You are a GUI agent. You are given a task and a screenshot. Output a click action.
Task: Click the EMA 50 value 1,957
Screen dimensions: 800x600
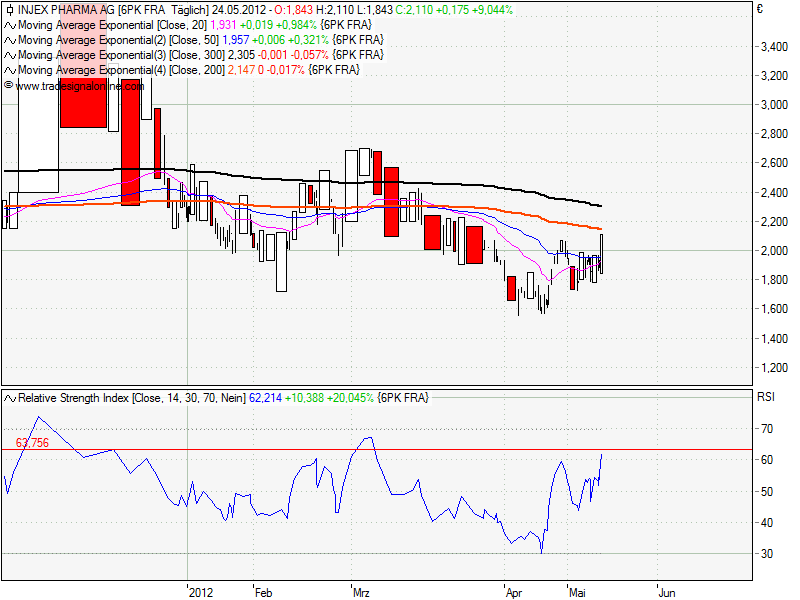pos(236,40)
